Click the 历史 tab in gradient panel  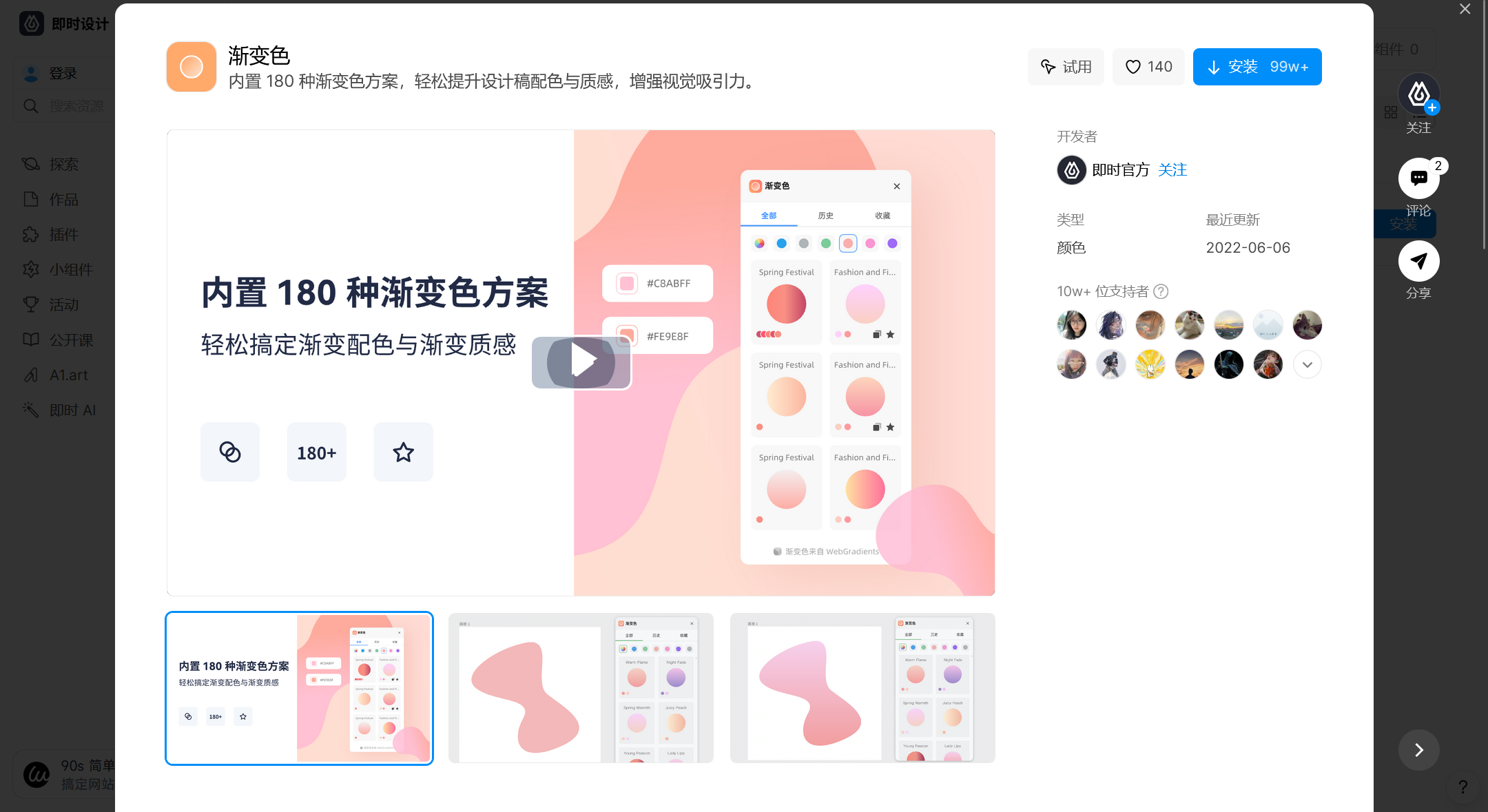tap(826, 215)
